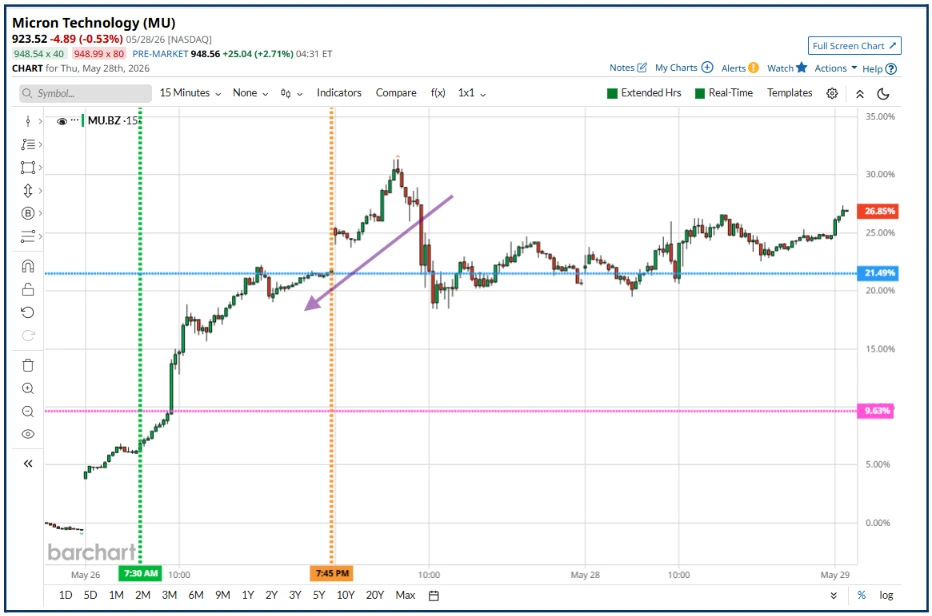Open the None dropdown
The height and width of the screenshot is (616, 932).
tap(250, 93)
